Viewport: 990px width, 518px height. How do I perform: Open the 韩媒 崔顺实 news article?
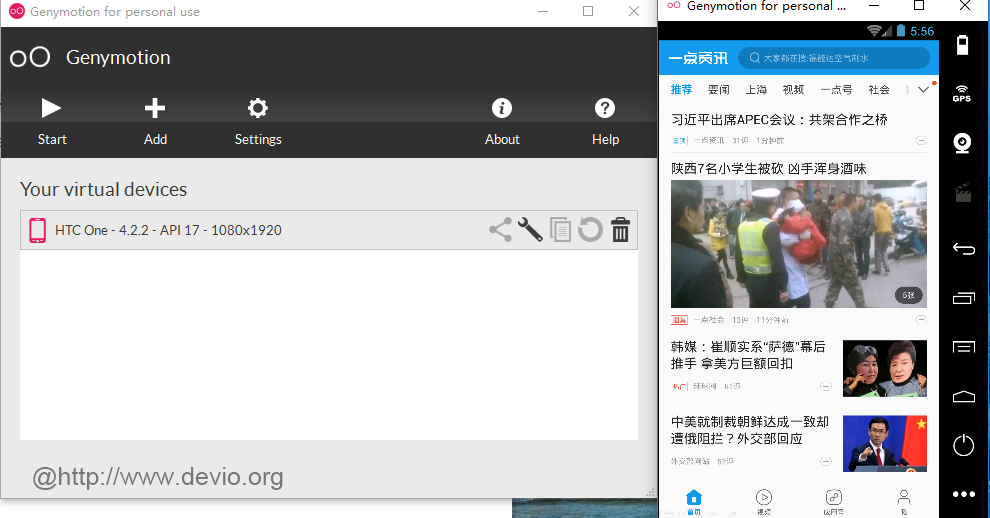click(x=748, y=355)
